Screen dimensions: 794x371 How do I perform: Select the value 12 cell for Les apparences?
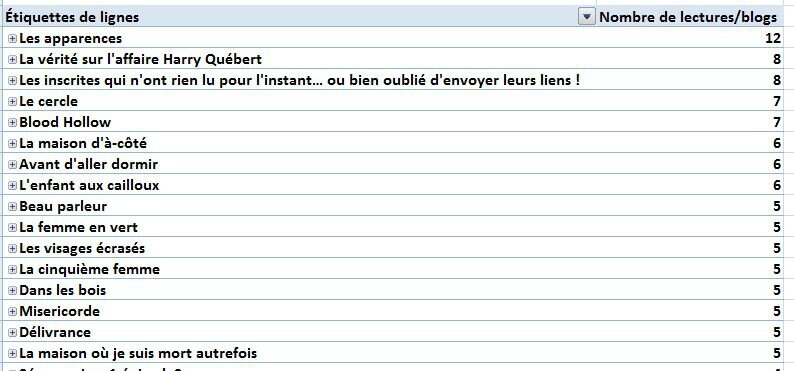690,38
